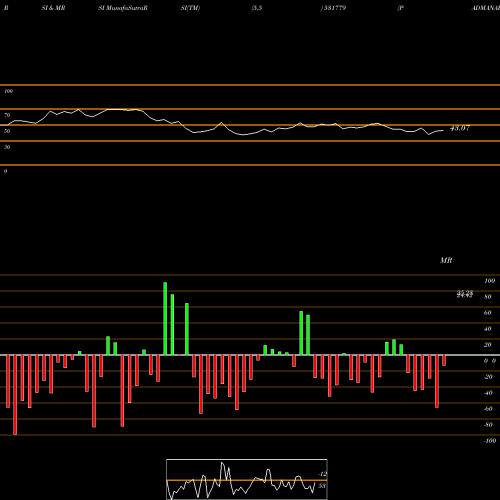The image size is (500, 500).
Task: Click the RSI axis label '100' at left
Action: pyautogui.click(x=8, y=91)
